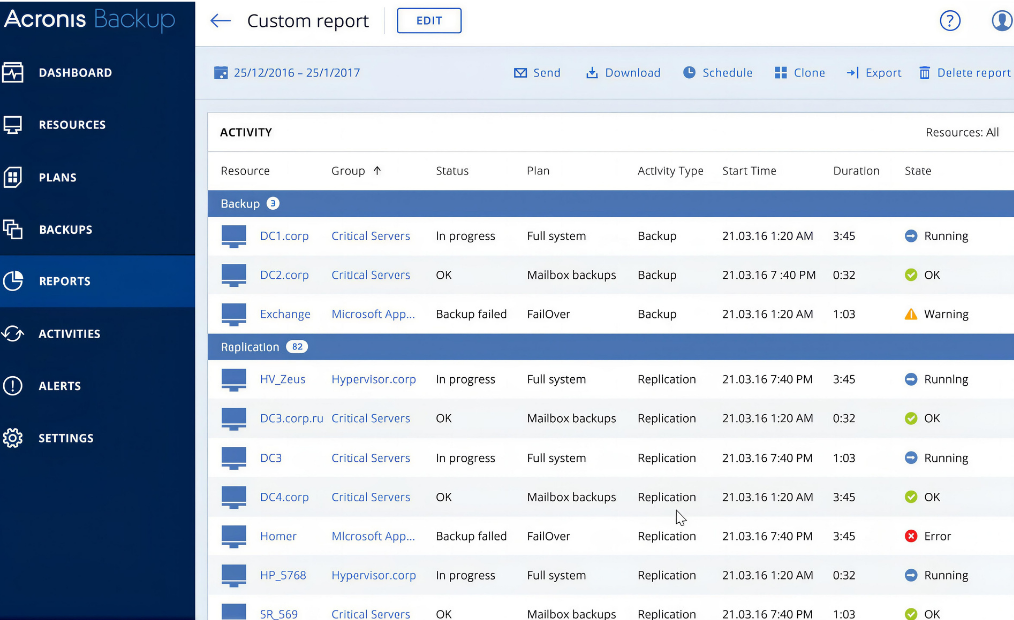1014x620 pixels.
Task: Open the Homer resource link
Action: click(x=277, y=536)
